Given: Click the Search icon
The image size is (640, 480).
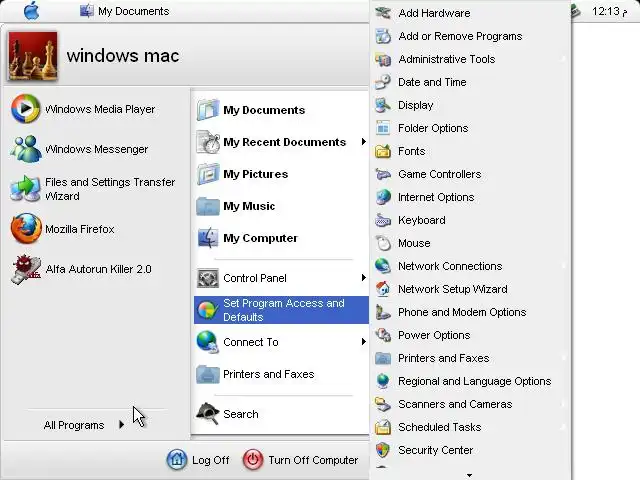Looking at the screenshot, I should tap(208, 414).
